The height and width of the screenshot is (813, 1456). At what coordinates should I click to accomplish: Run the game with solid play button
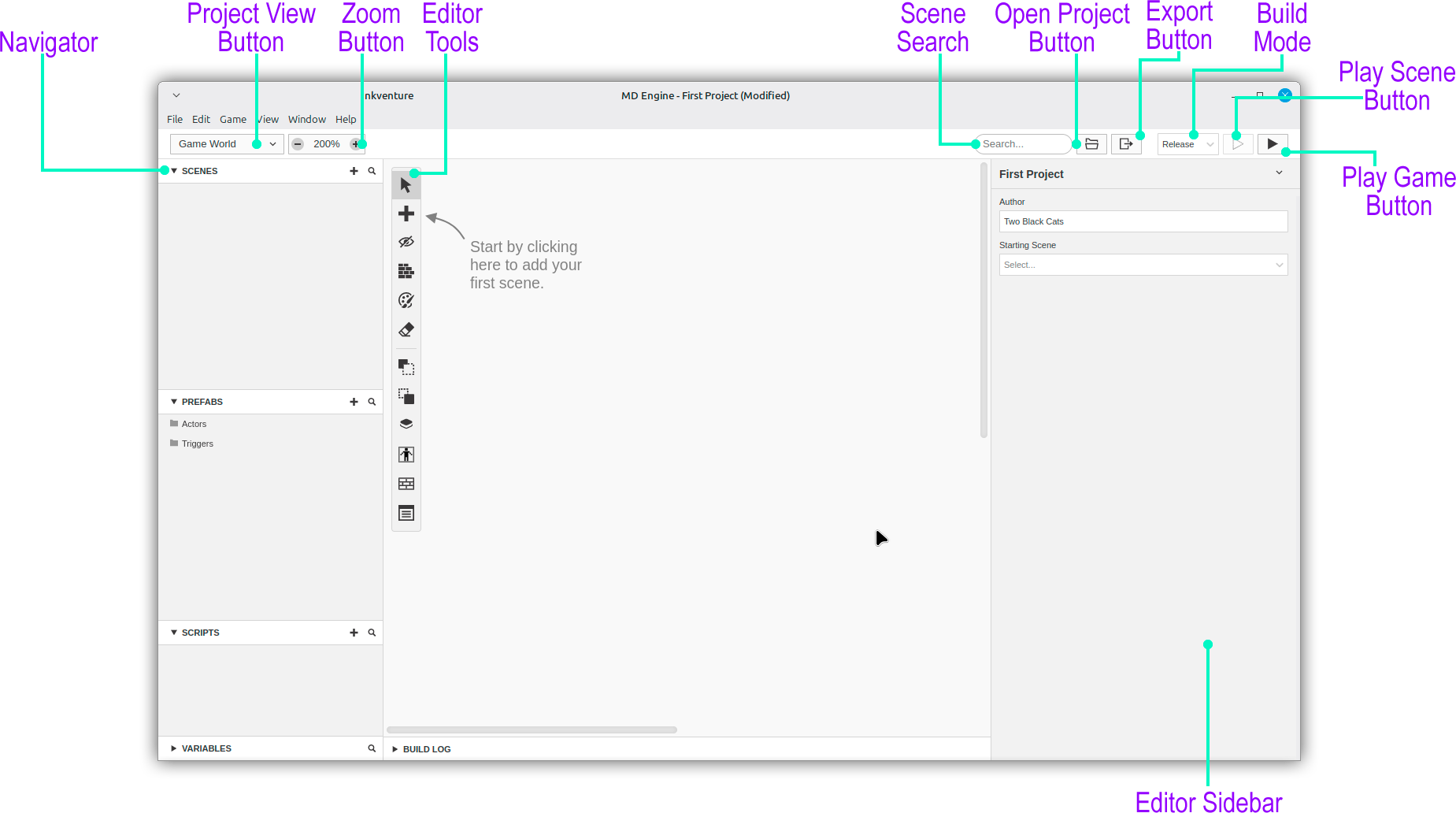coord(1272,144)
